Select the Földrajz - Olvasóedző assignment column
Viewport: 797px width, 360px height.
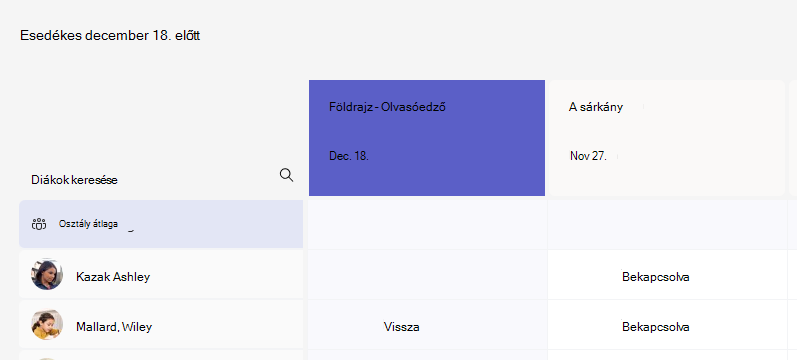[x=427, y=138]
